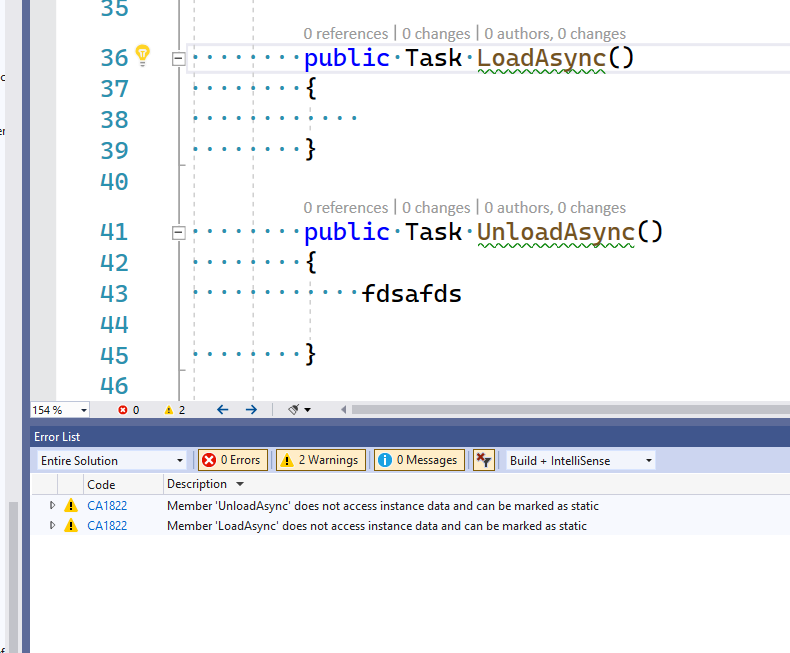Image resolution: width=790 pixels, height=653 pixels.
Task: Open CA1822 link for LoadAsync warning
Action: (107, 526)
